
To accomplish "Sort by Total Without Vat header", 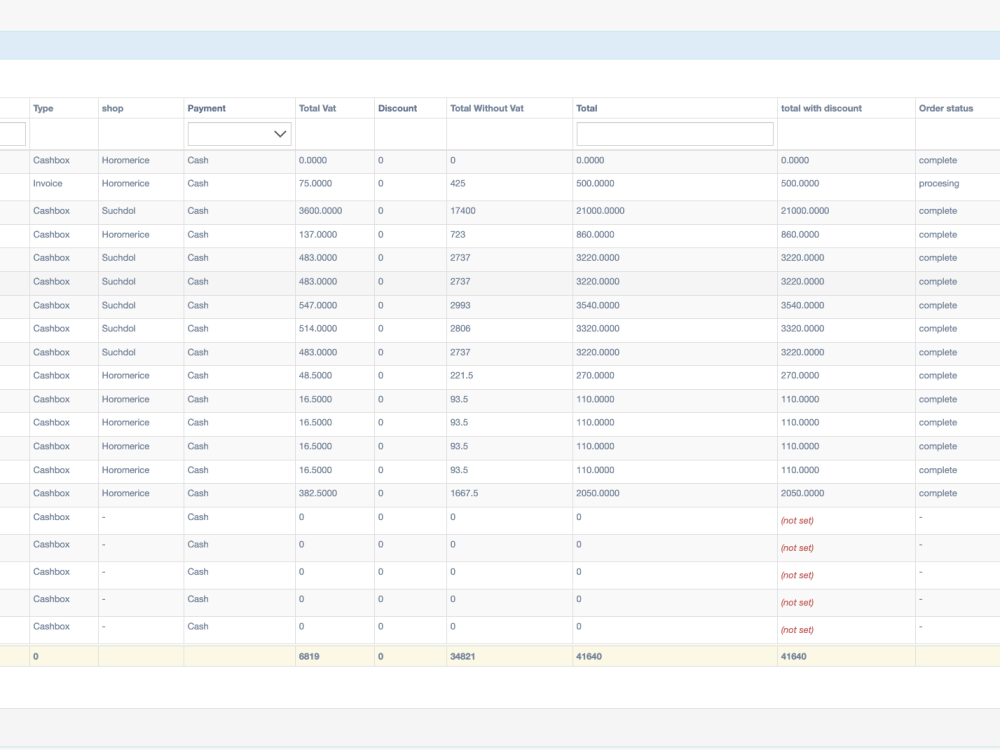I will pyautogui.click(x=487, y=108).
